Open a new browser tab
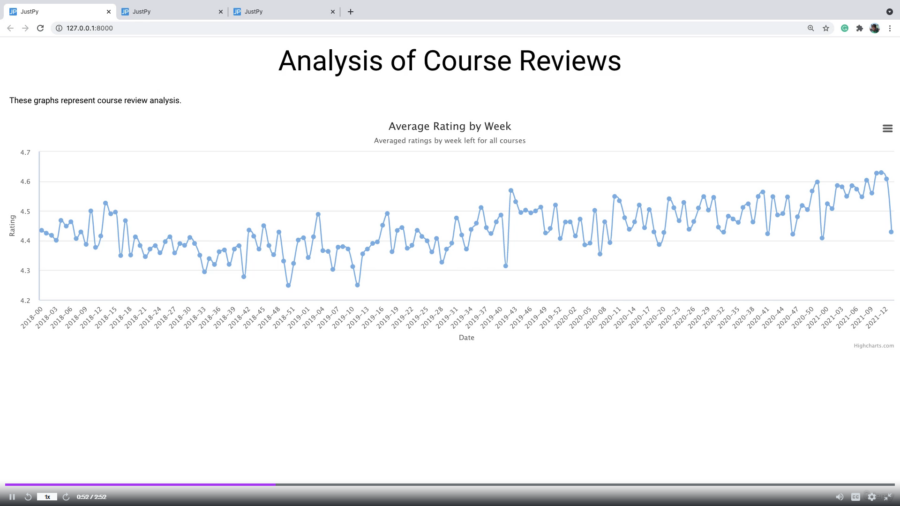Image resolution: width=900 pixels, height=506 pixels. [350, 11]
